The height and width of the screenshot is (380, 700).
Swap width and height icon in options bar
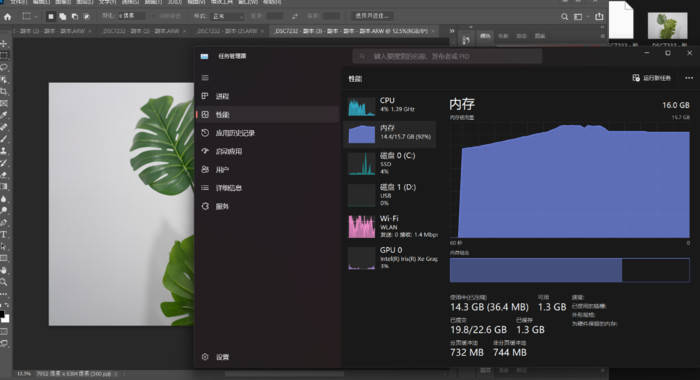coord(295,16)
